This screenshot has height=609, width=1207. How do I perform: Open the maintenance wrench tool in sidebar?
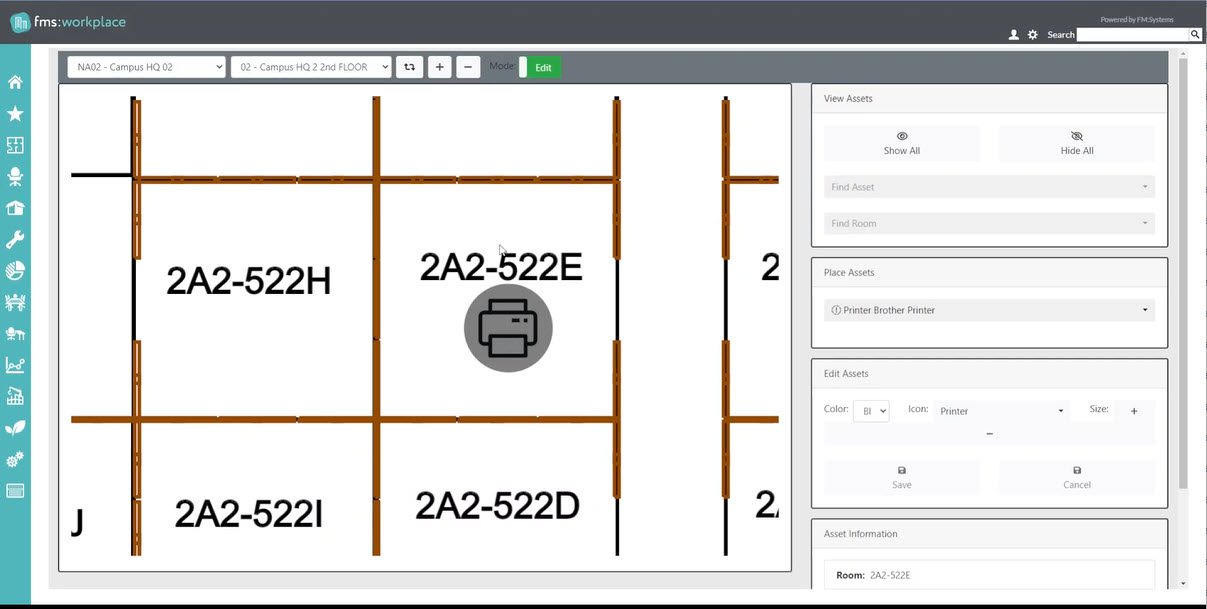point(14,238)
